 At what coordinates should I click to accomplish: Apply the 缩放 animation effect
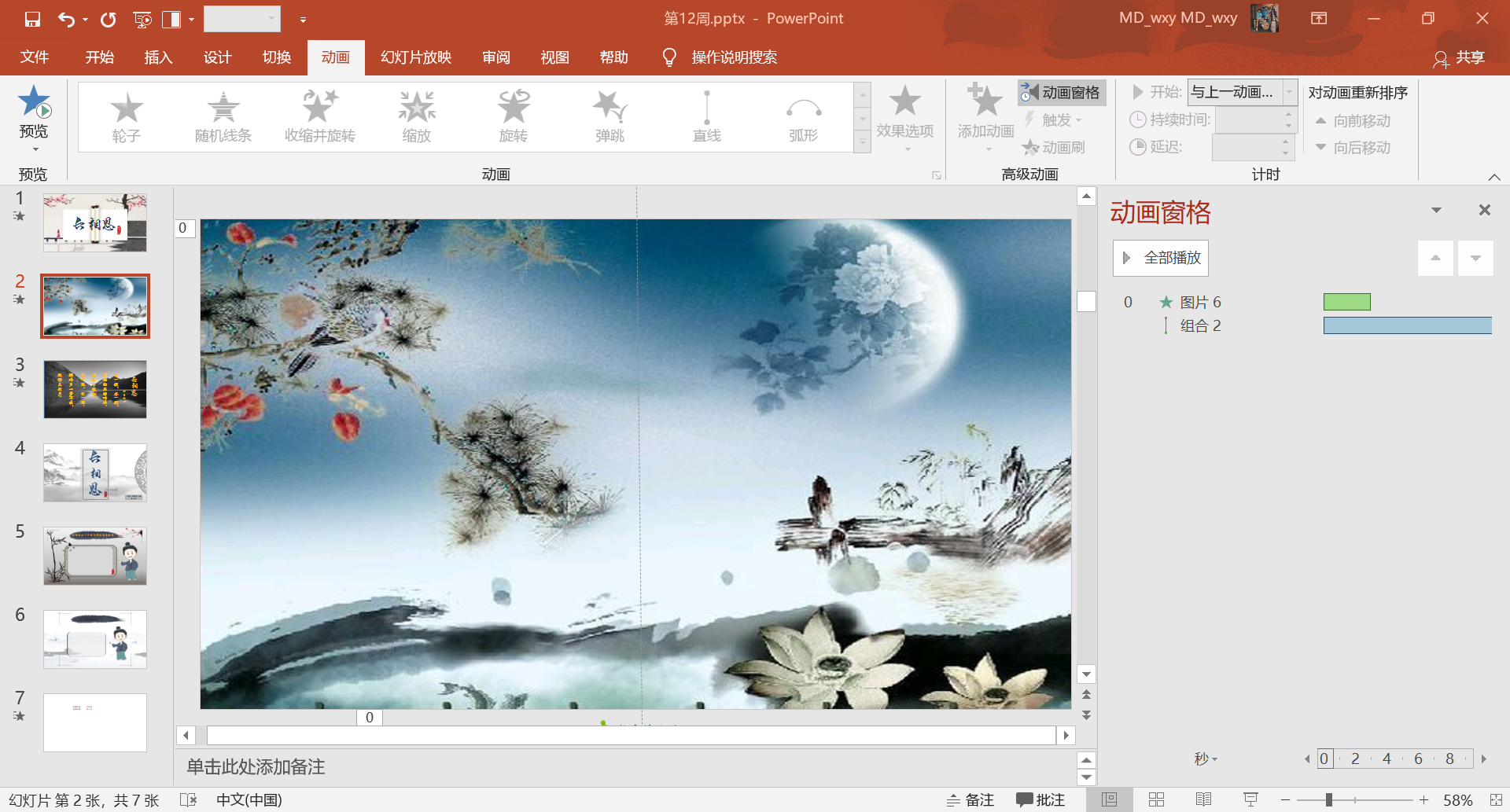pyautogui.click(x=417, y=117)
